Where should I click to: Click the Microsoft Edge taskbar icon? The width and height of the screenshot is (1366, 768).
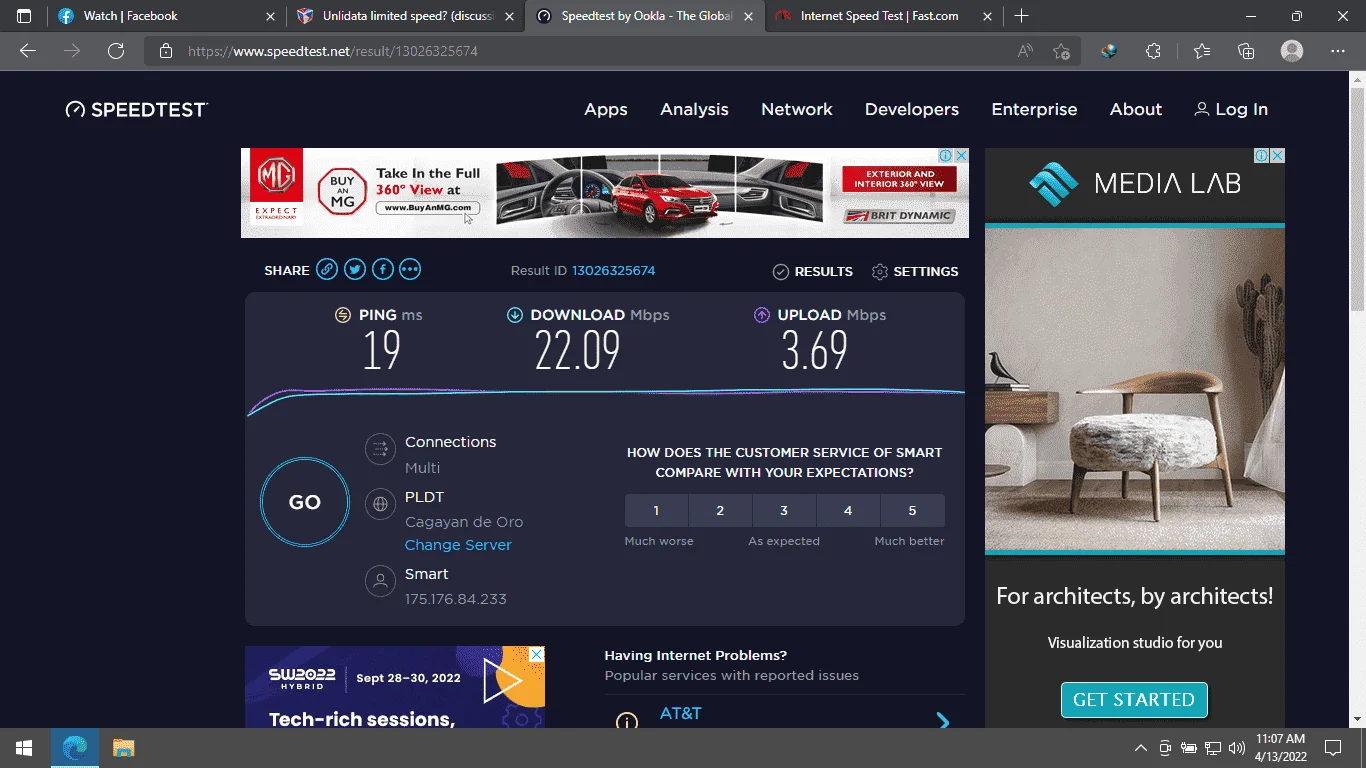75,748
